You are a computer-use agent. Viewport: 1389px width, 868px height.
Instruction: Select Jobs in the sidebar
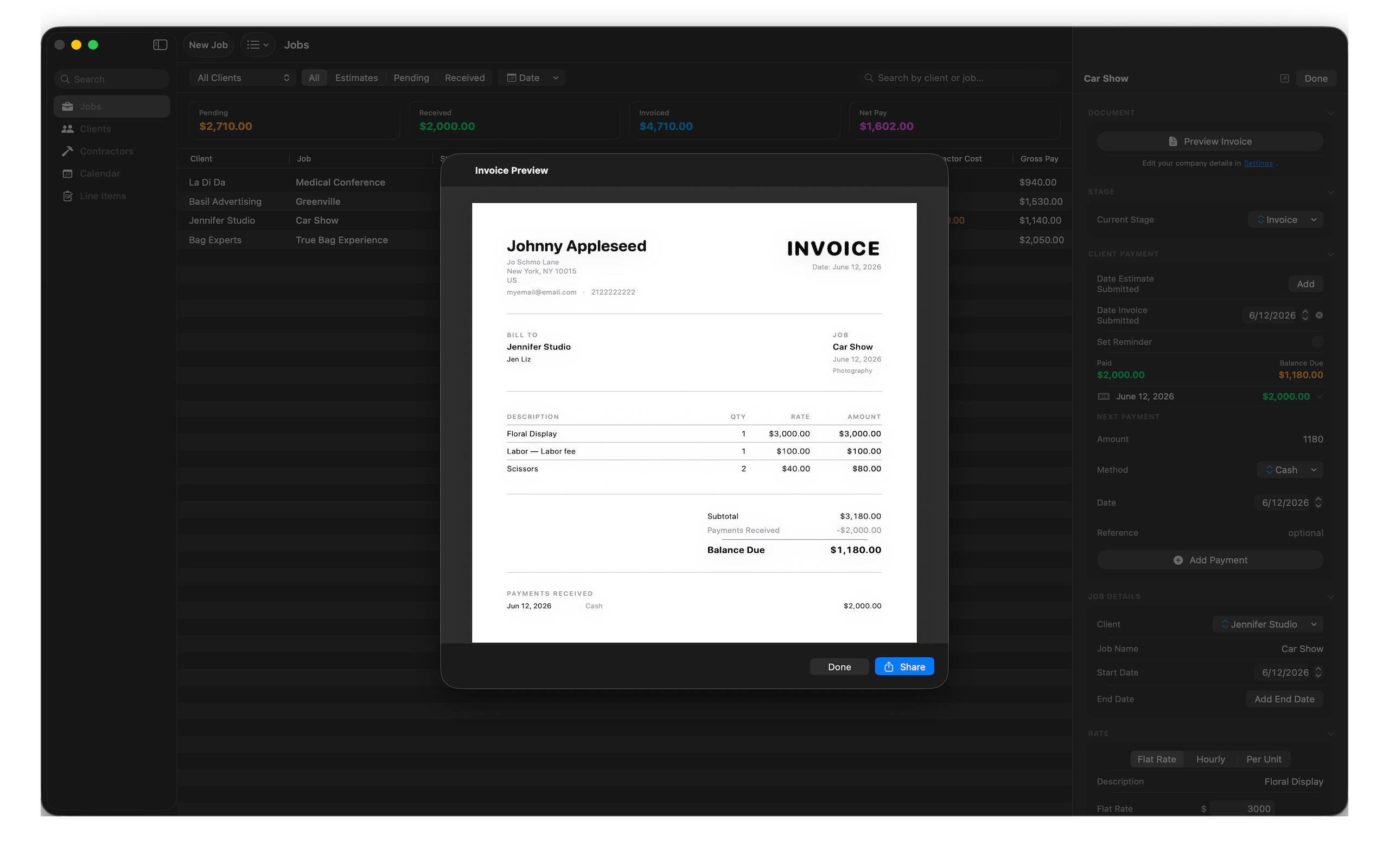(112, 106)
